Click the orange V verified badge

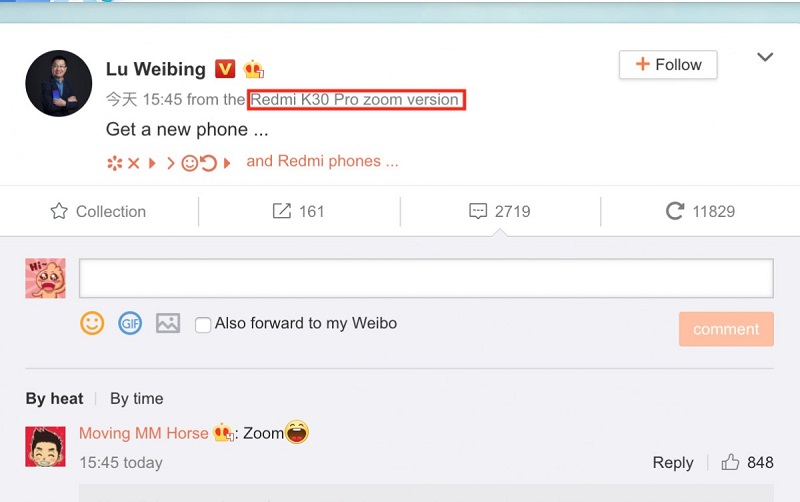pyautogui.click(x=225, y=69)
